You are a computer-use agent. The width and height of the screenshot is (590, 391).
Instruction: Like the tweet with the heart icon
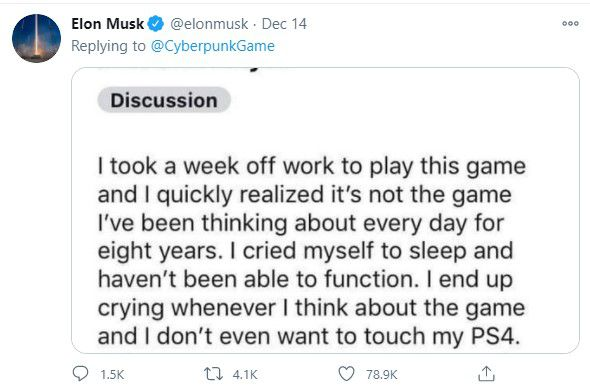click(x=346, y=374)
